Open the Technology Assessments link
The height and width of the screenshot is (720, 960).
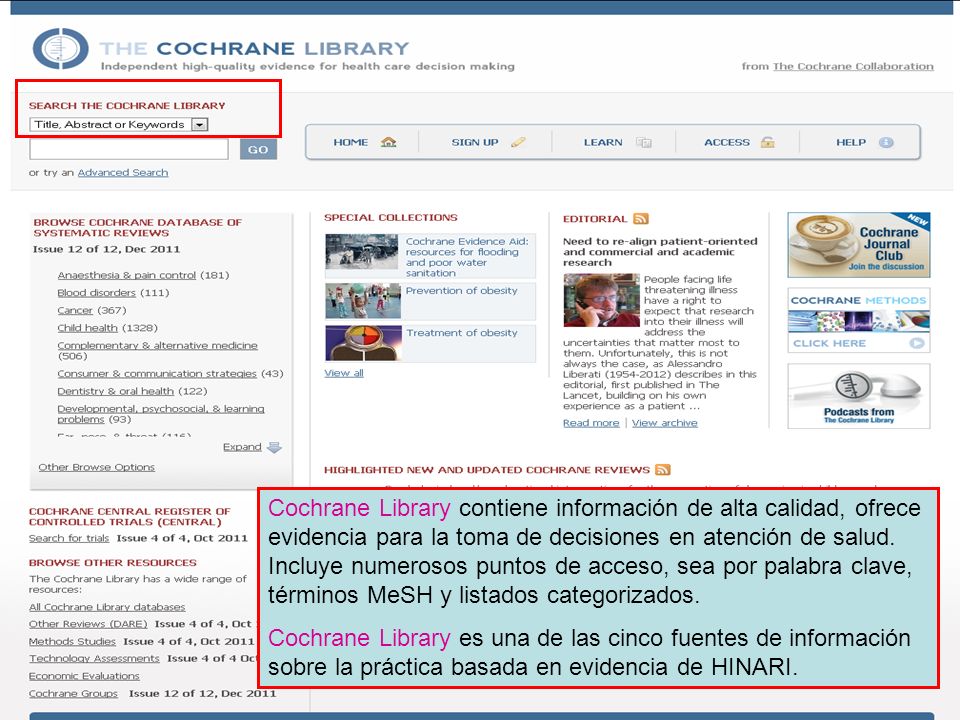coord(94,658)
